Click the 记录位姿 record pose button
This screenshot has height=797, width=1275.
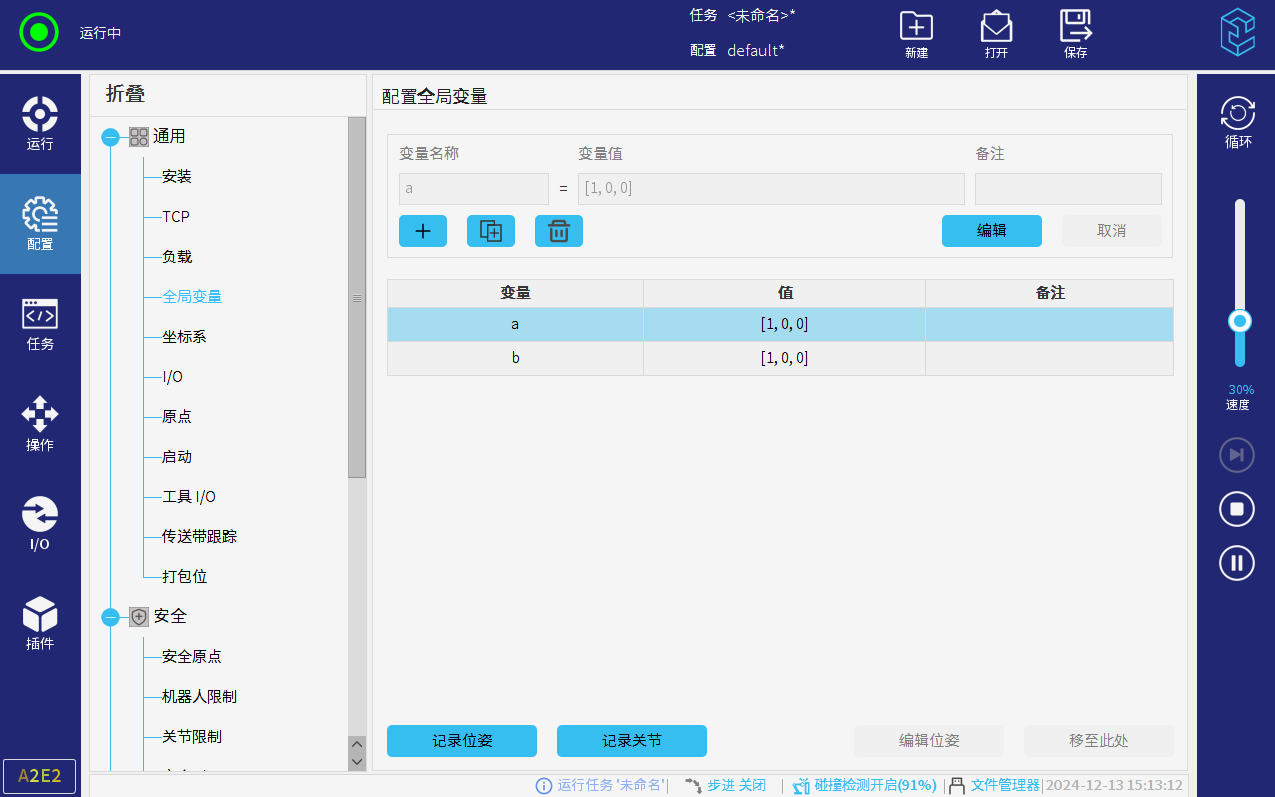(462, 741)
